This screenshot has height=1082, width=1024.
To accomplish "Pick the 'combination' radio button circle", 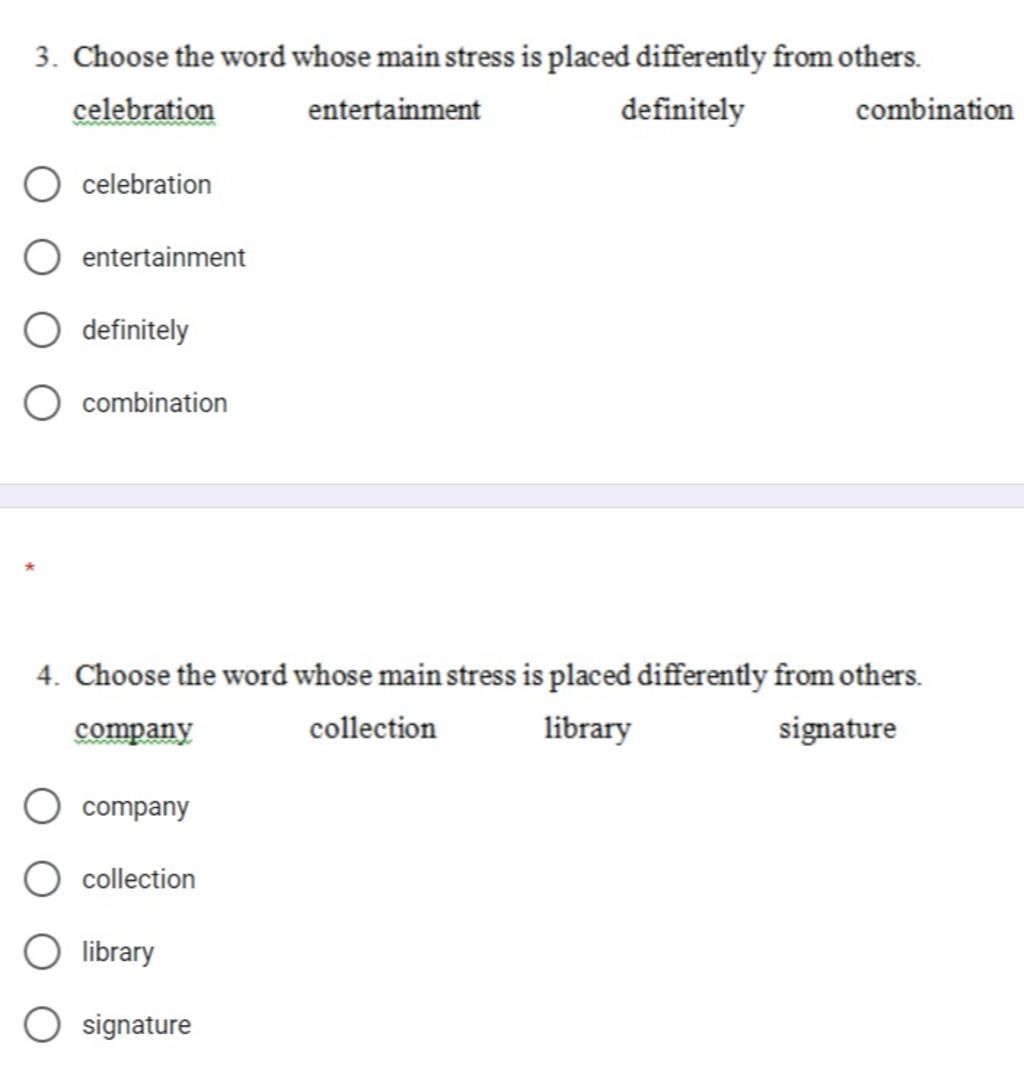I will [41, 403].
